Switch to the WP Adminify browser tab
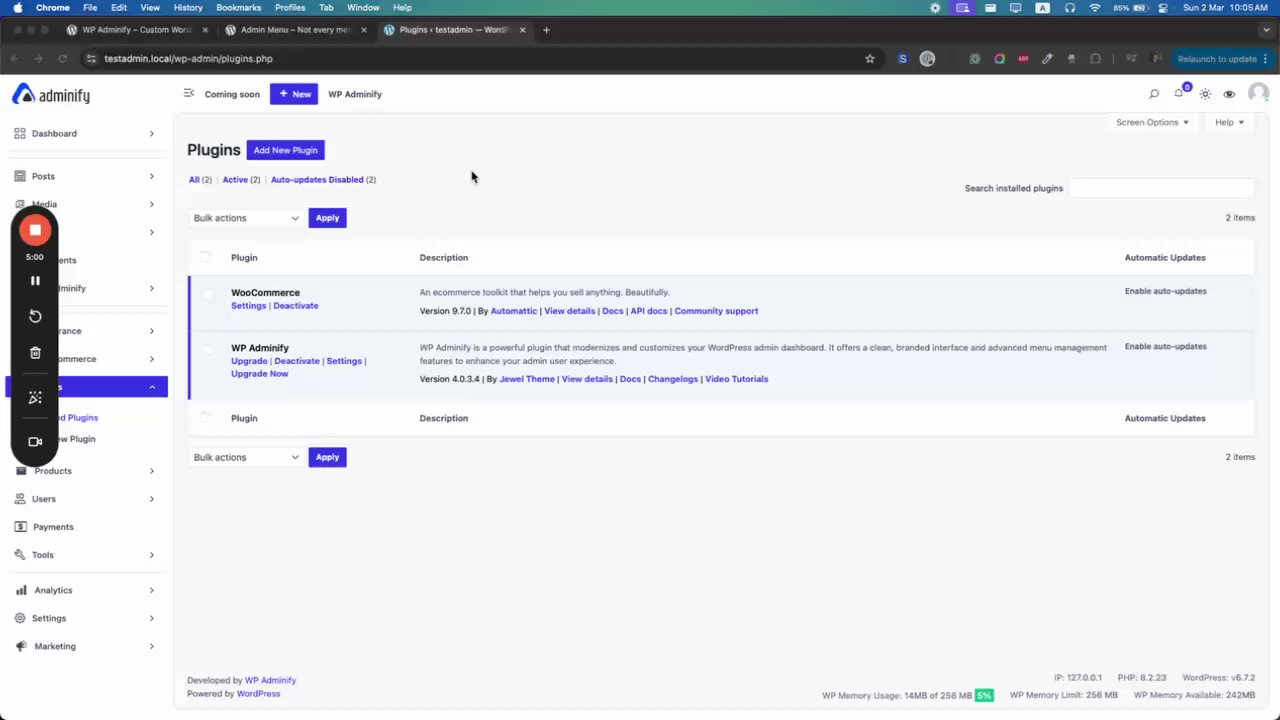Screen dimensions: 1280x720 pos(136,30)
